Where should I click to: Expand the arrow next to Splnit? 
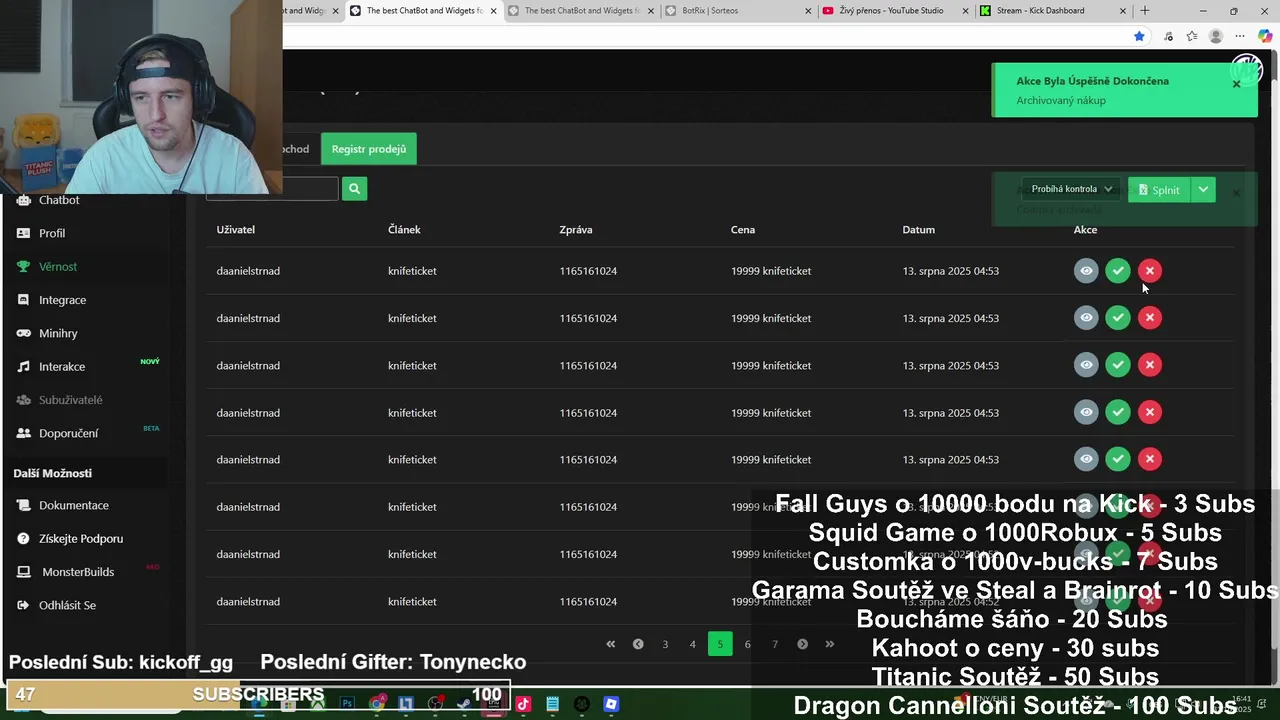(x=1203, y=189)
